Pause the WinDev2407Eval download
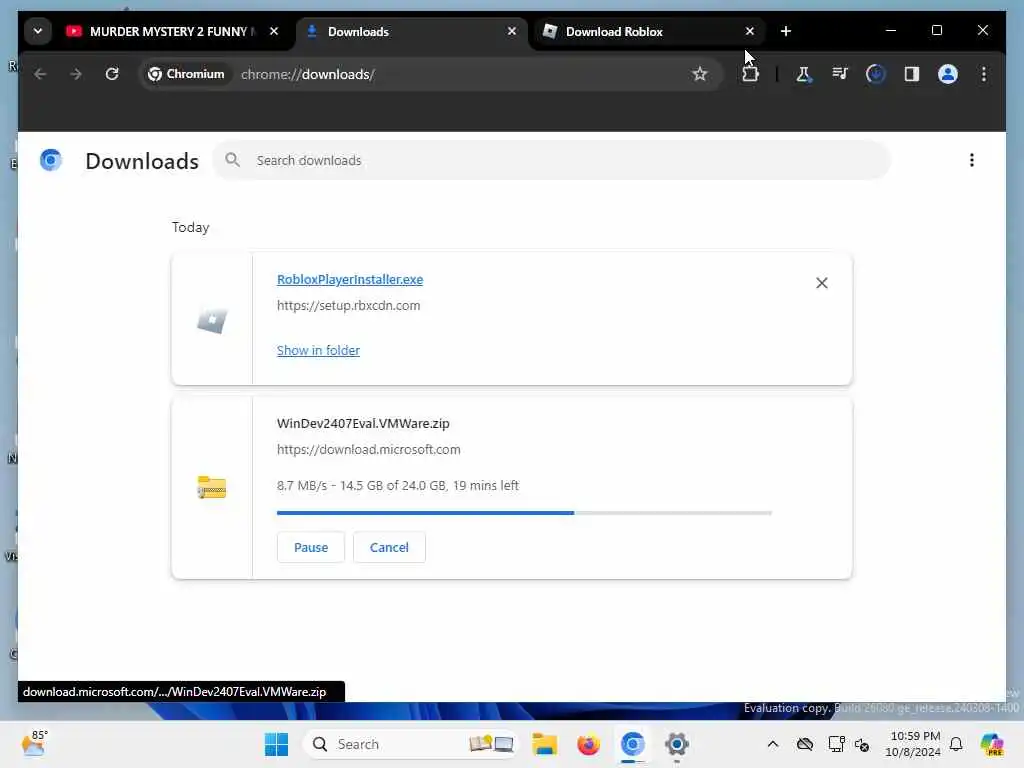The width and height of the screenshot is (1024, 768). coord(311,547)
